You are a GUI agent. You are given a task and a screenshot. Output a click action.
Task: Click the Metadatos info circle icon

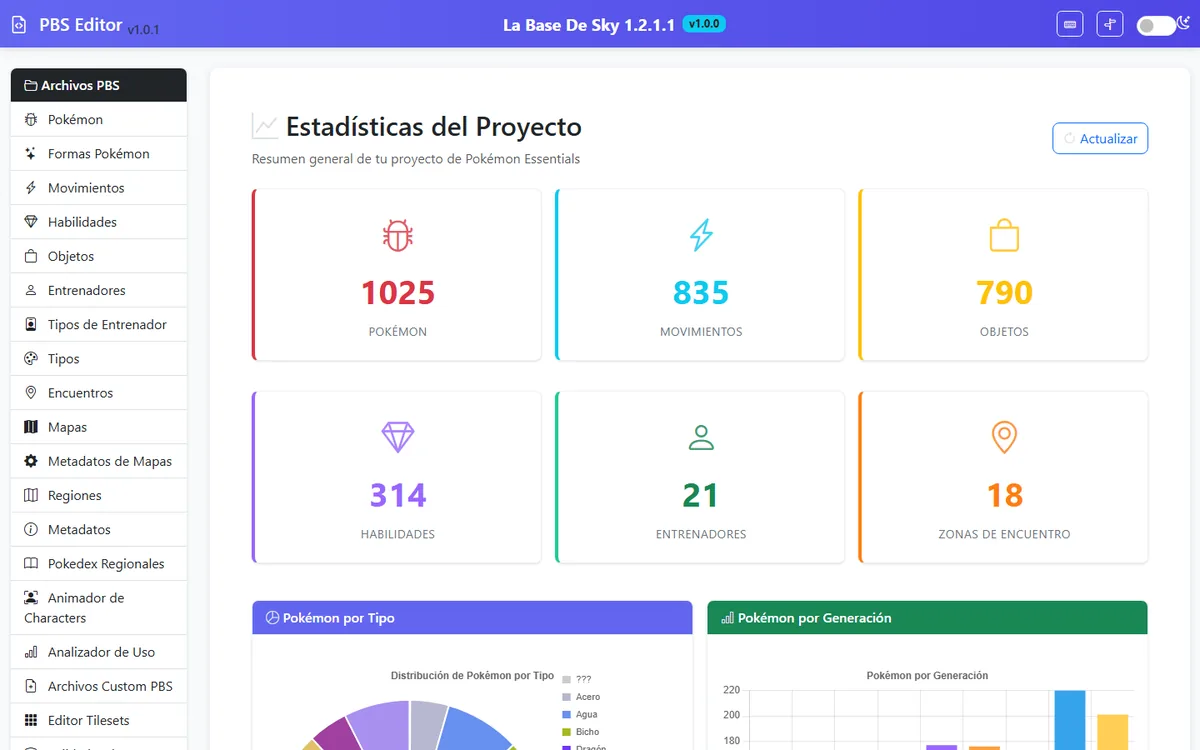(x=30, y=529)
